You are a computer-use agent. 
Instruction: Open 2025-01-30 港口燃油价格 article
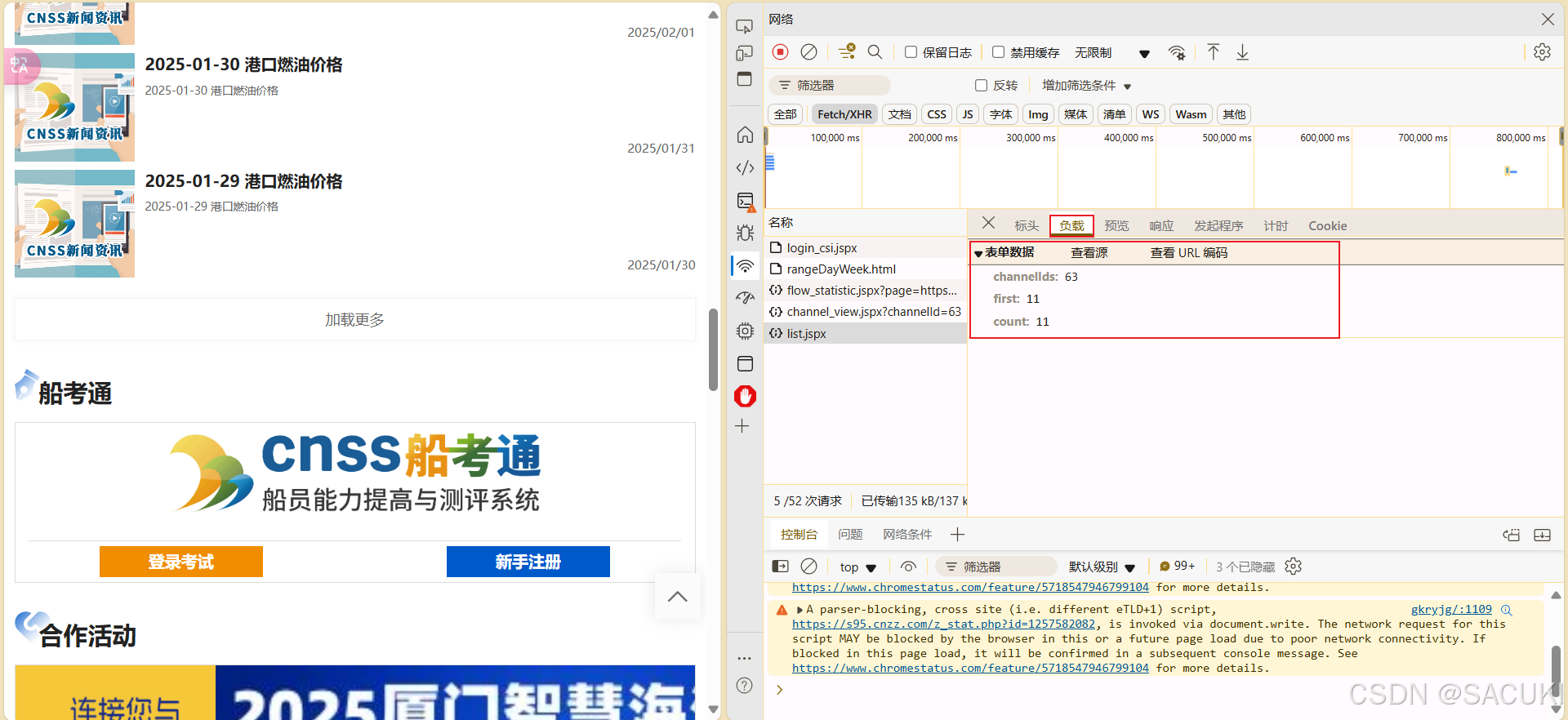(243, 64)
